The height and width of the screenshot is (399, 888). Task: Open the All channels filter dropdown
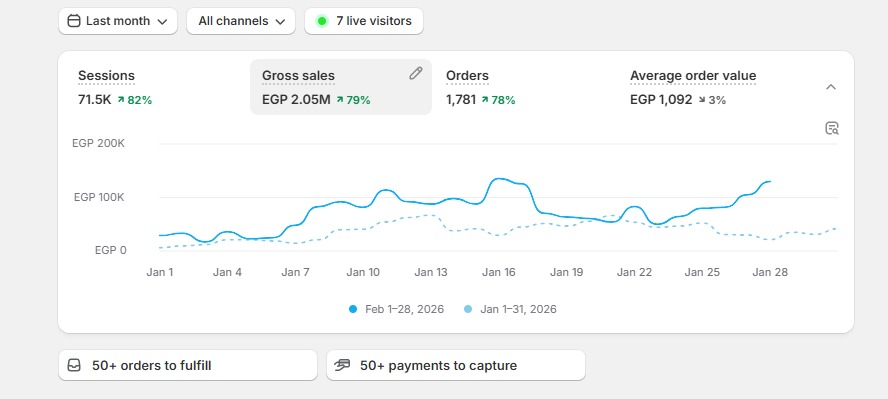tap(241, 21)
